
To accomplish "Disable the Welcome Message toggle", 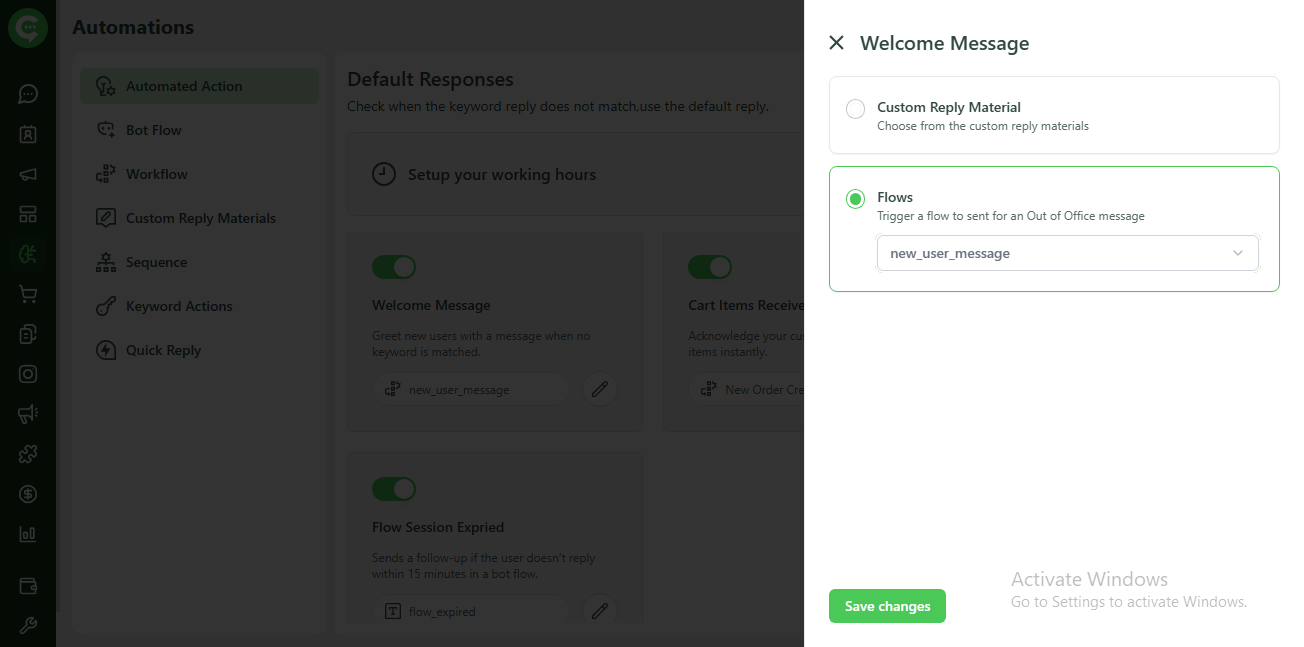I will coord(393,266).
